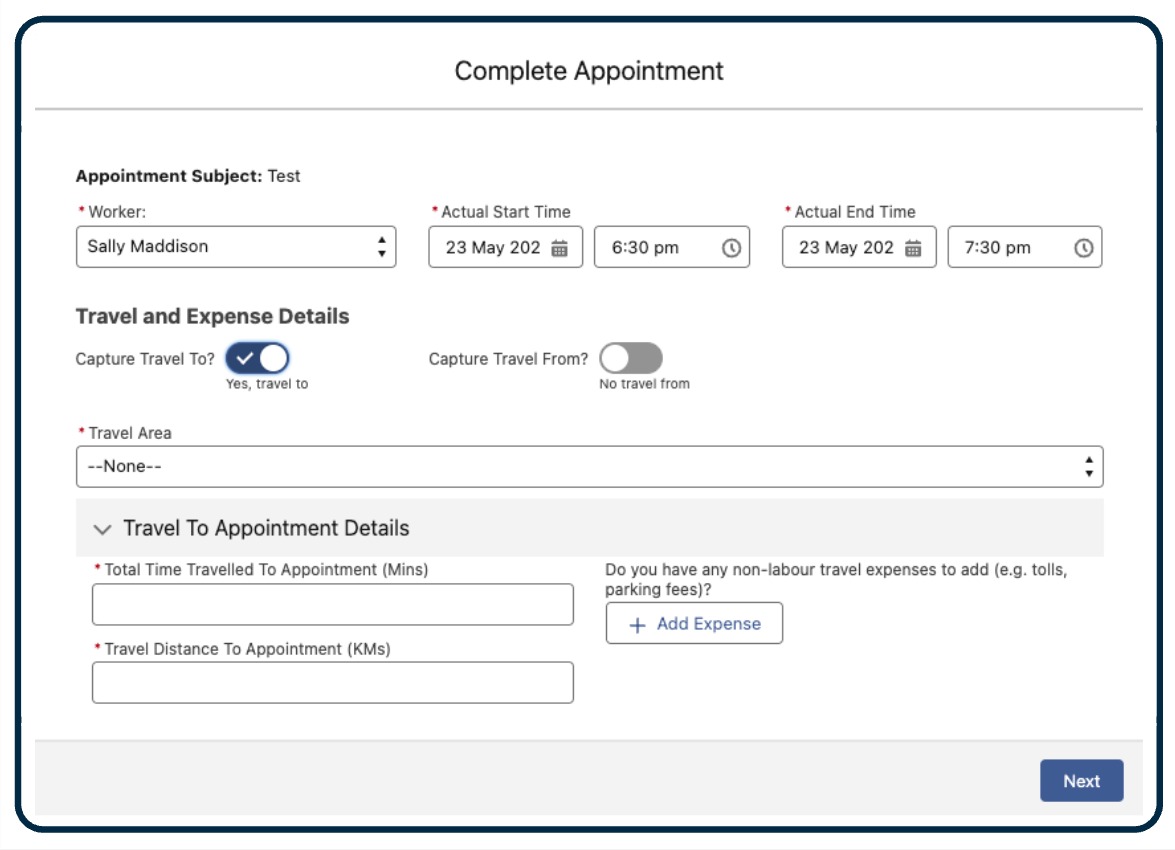Viewport: 1175px width, 850px height.
Task: Click clock icon for start time
Action: point(731,248)
